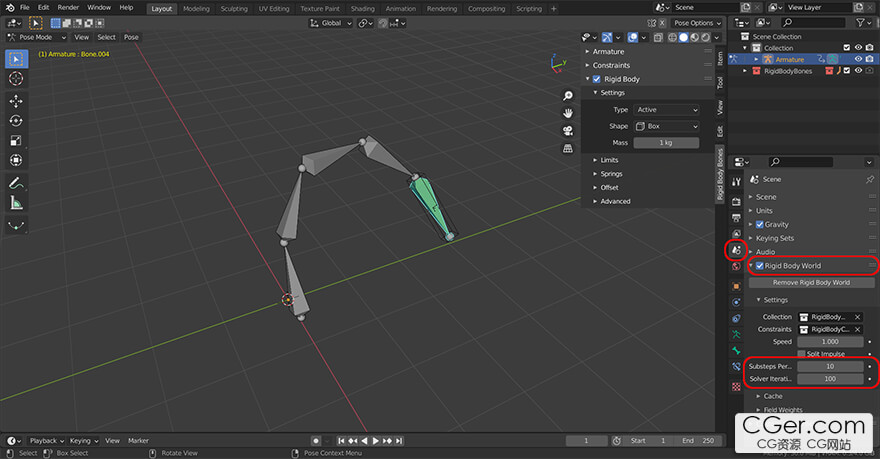Switch to the Modeling workspace tab
This screenshot has height=459, width=880.
coord(196,8)
